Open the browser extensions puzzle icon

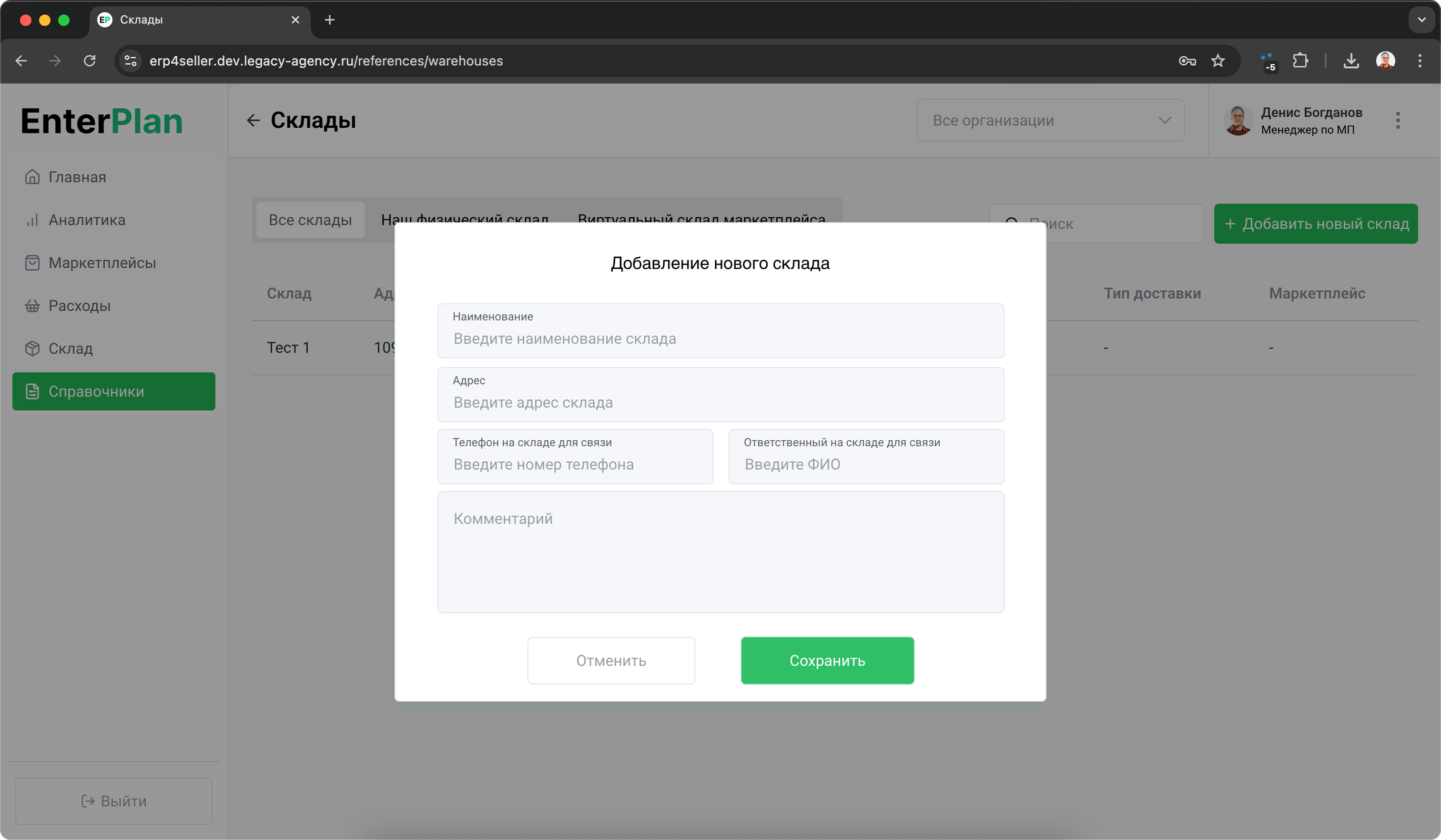pyautogui.click(x=1300, y=61)
